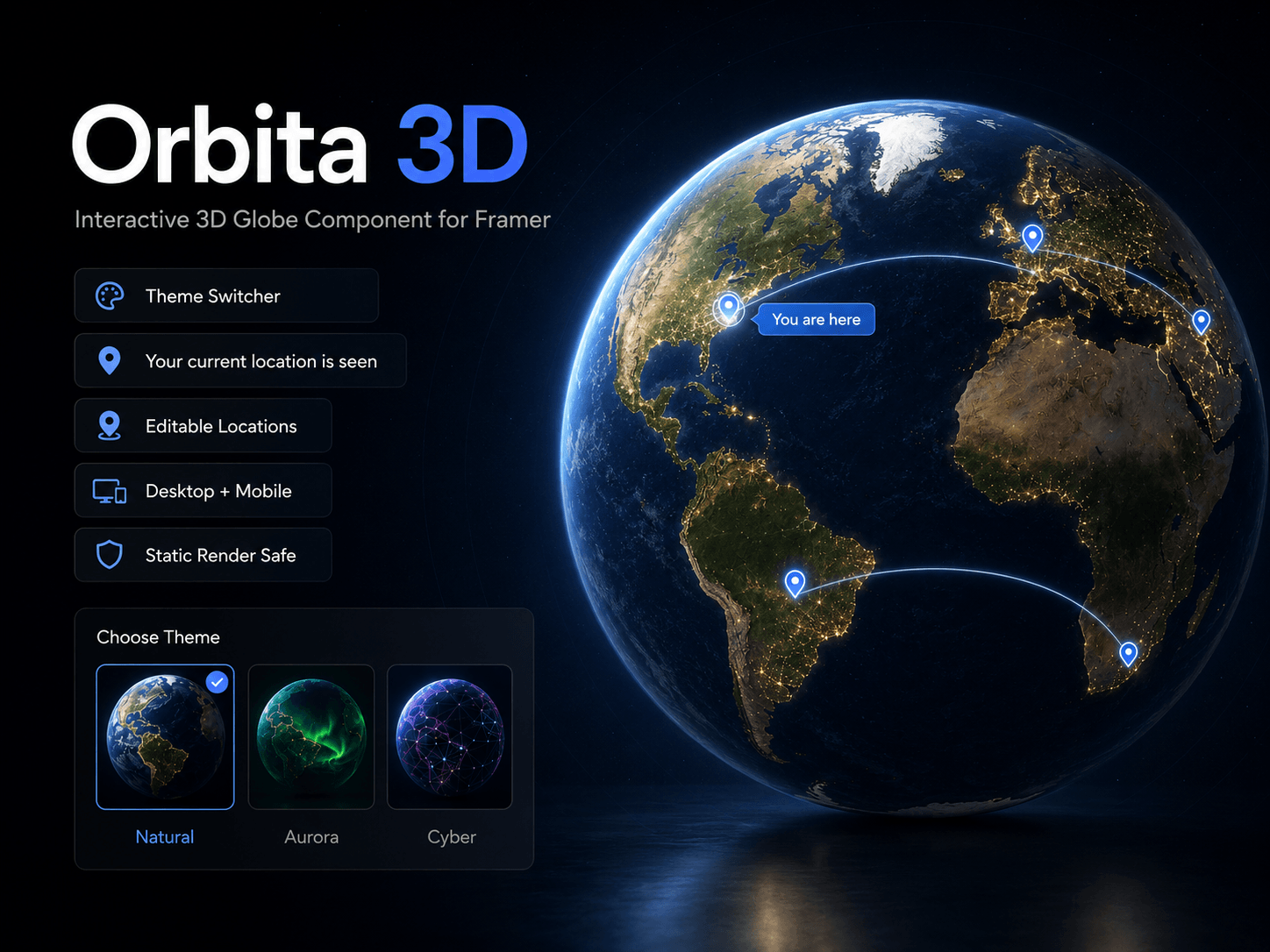
Task: Click the Choose Theme heading
Action: (x=158, y=637)
